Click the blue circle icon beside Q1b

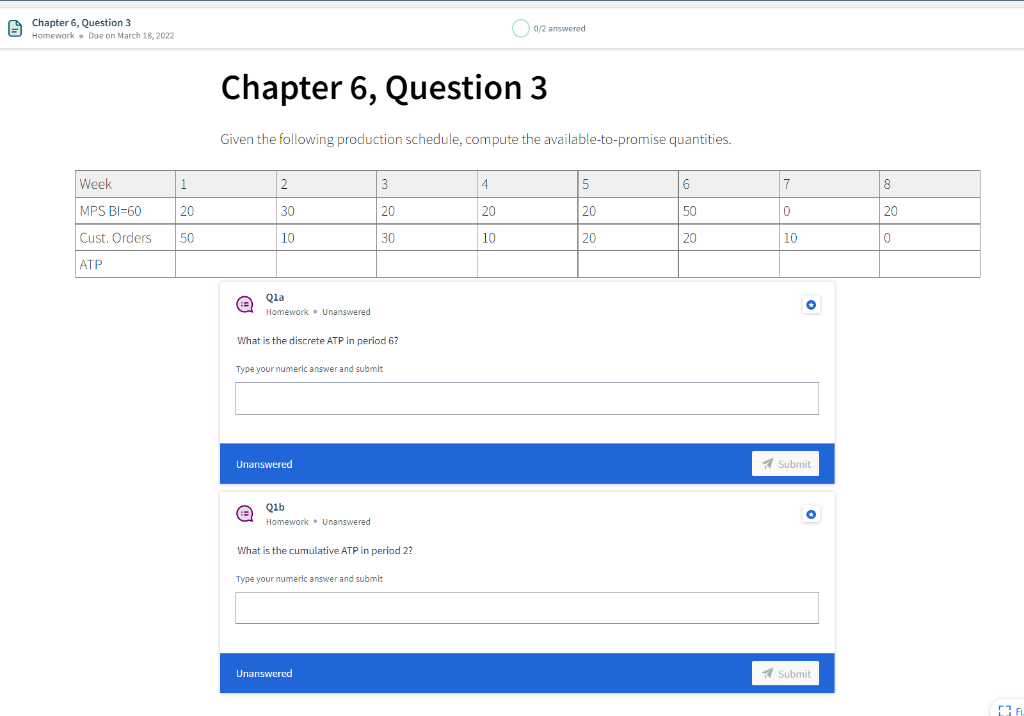tap(811, 513)
